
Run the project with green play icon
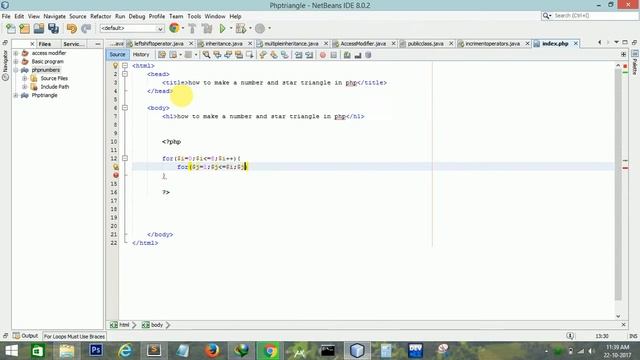pyautogui.click(x=222, y=28)
